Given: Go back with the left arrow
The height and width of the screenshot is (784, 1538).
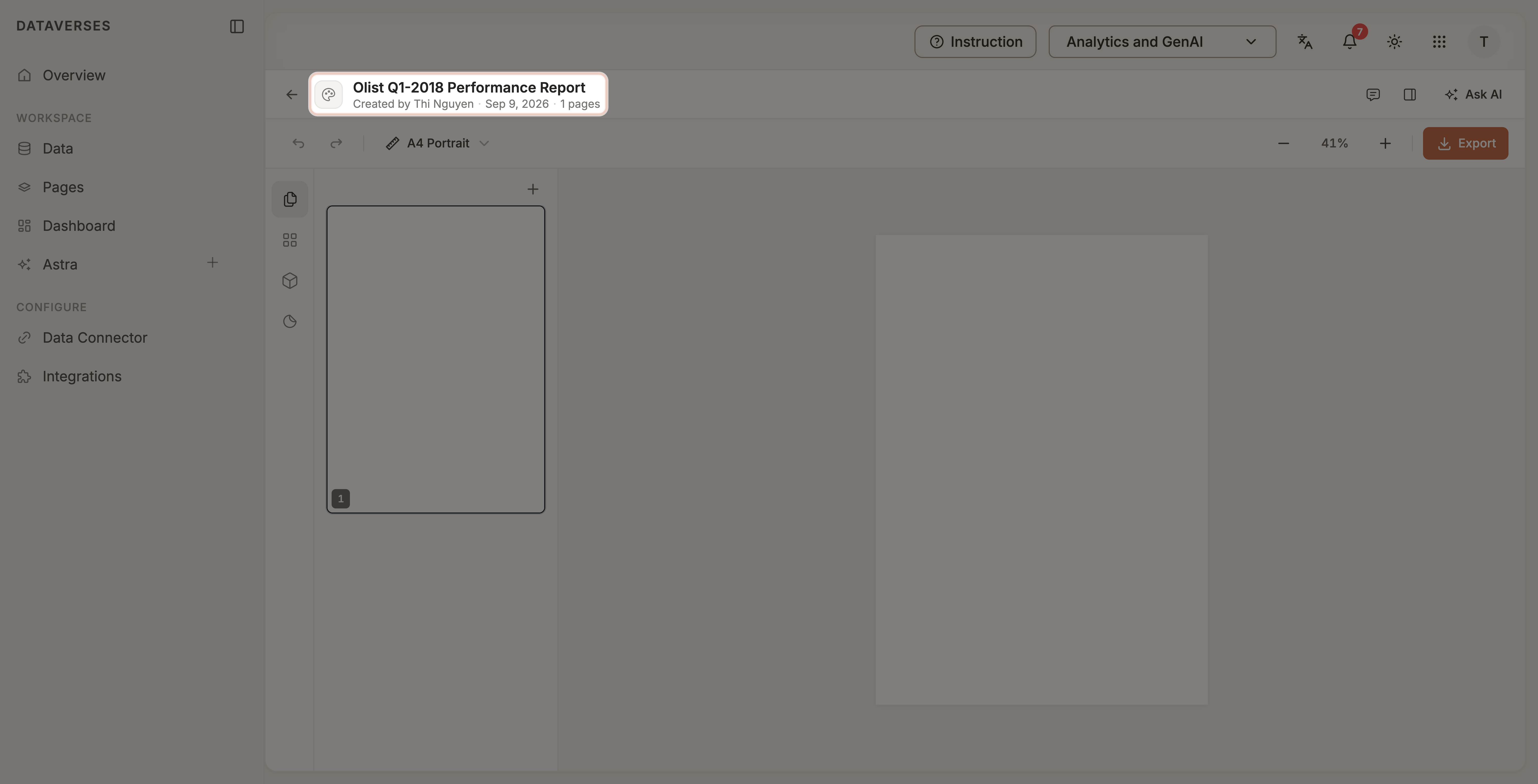Looking at the screenshot, I should [x=291, y=94].
